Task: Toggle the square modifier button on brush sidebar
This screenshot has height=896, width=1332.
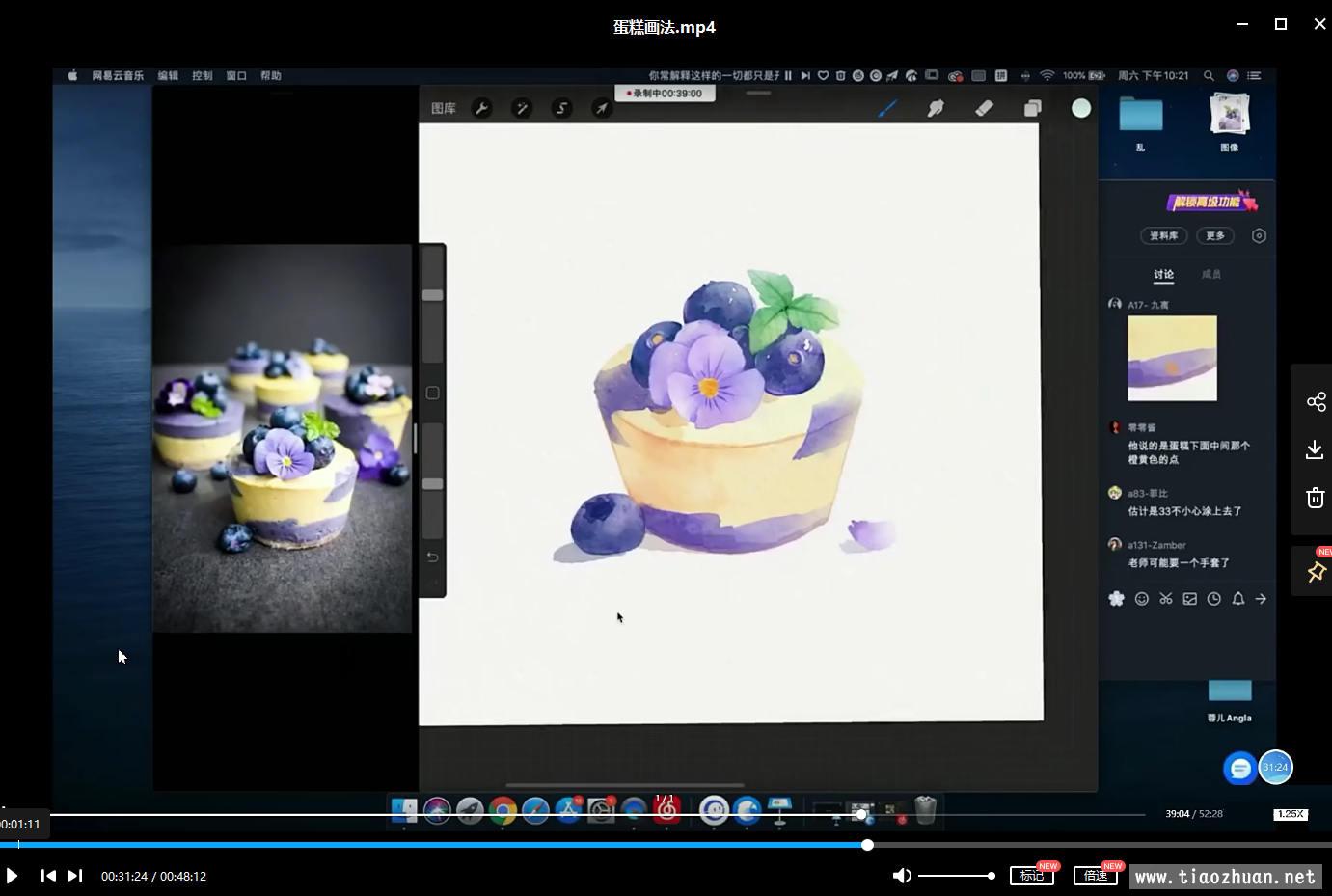Action: (432, 393)
